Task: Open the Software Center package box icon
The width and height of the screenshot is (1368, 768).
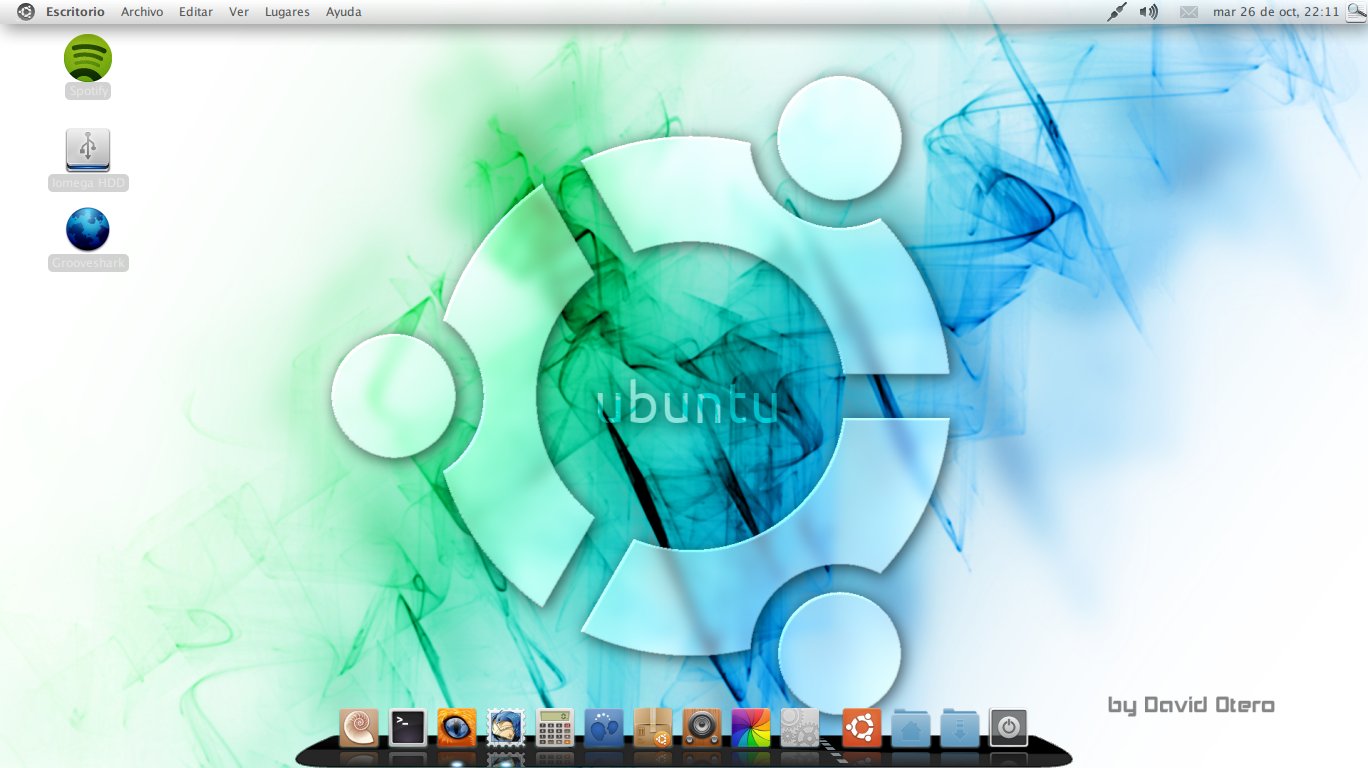Action: 653,728
